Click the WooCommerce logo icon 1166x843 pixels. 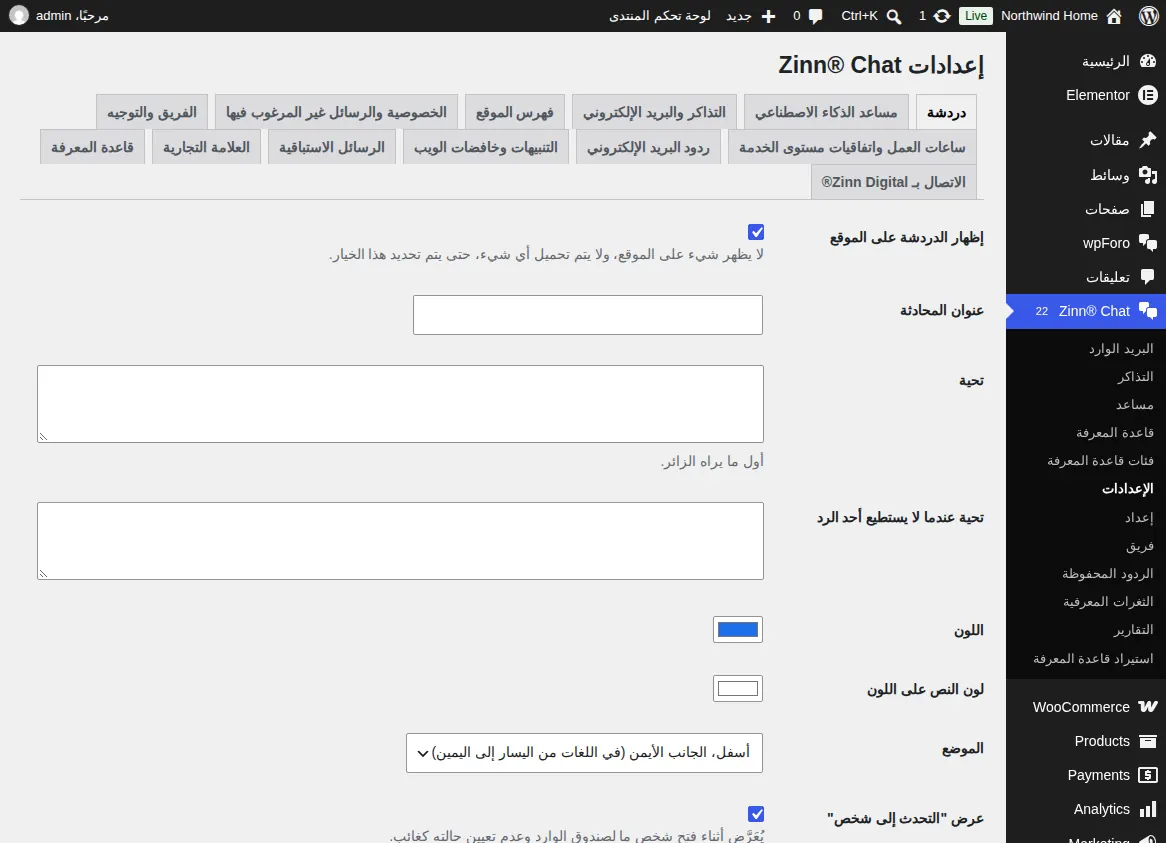click(1148, 707)
